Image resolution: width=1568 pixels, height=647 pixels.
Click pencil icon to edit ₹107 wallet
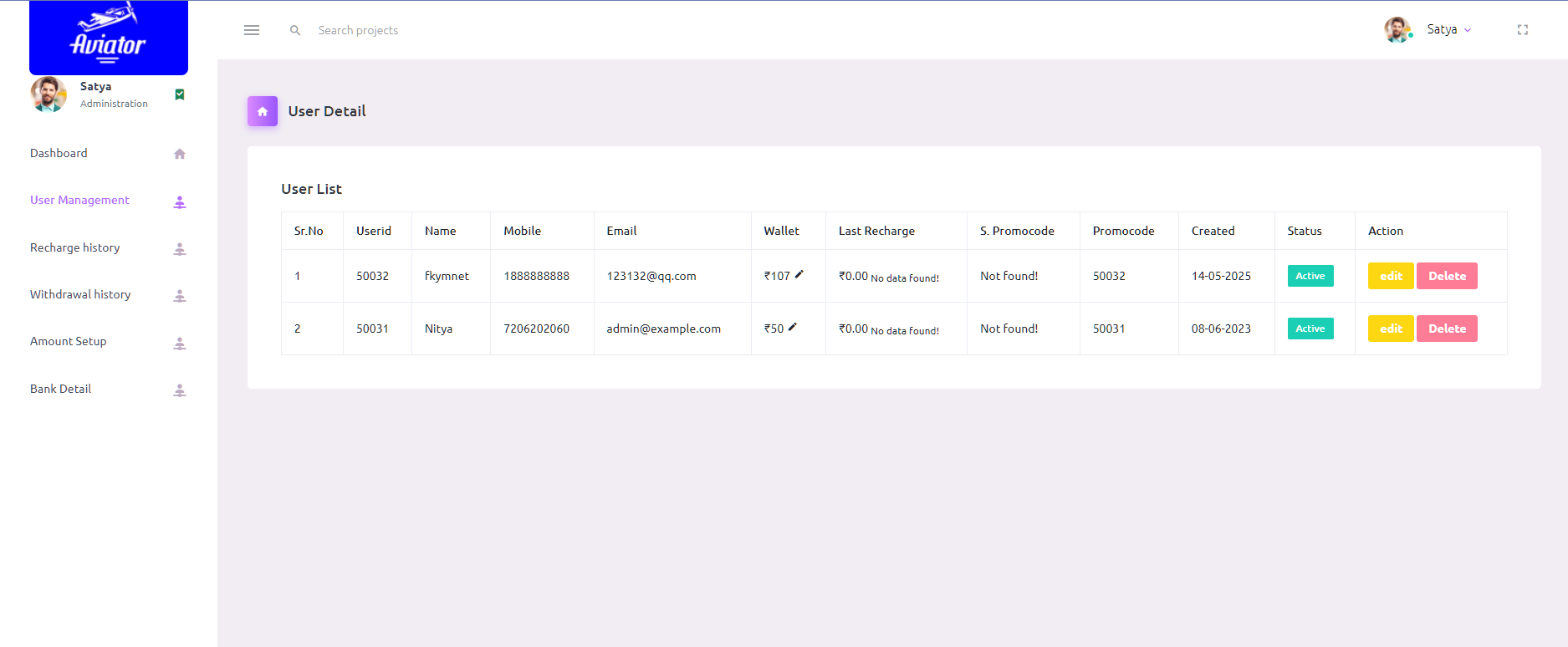pyautogui.click(x=799, y=274)
